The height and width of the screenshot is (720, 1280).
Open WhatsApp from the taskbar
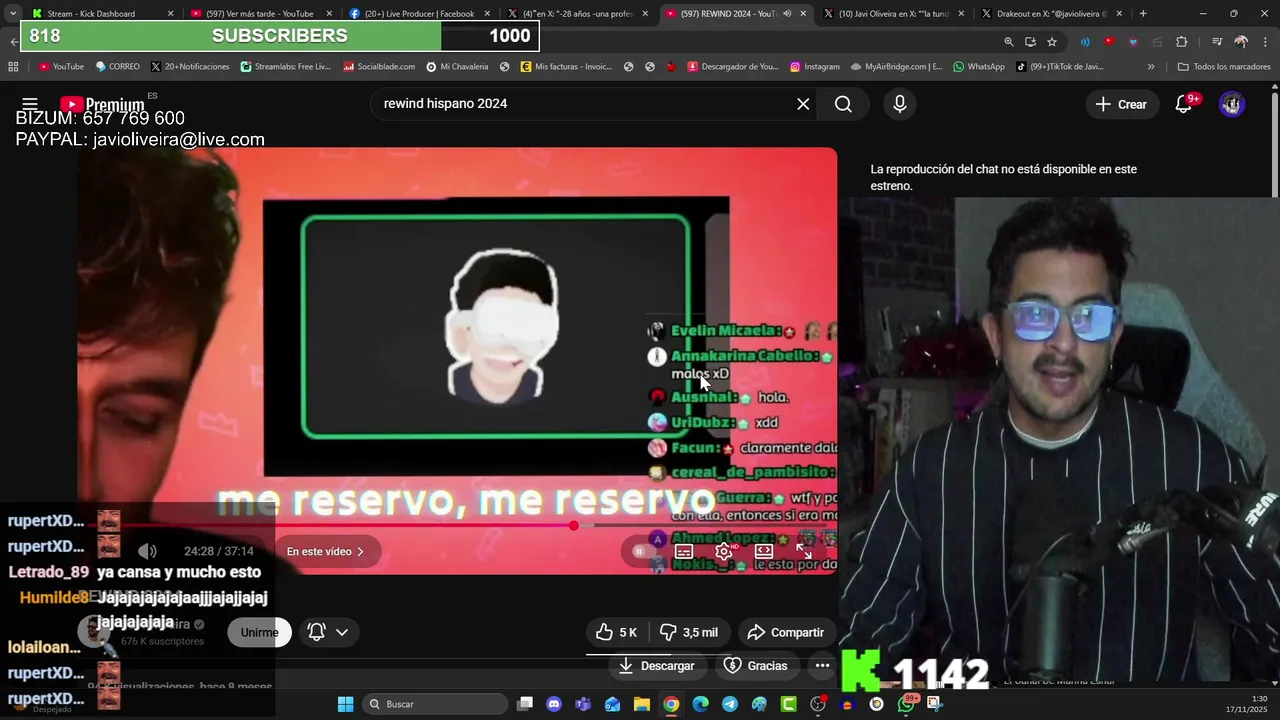coord(906,704)
